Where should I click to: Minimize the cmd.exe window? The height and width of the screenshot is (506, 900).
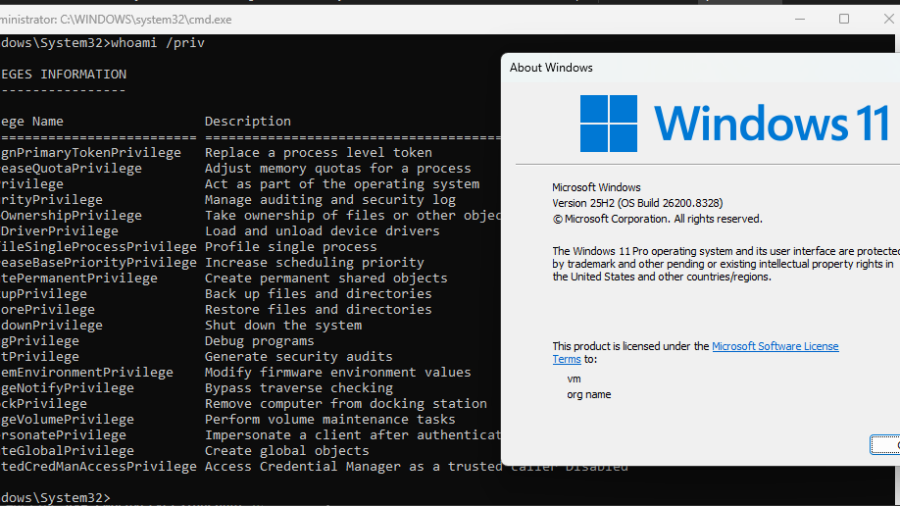(800, 19)
